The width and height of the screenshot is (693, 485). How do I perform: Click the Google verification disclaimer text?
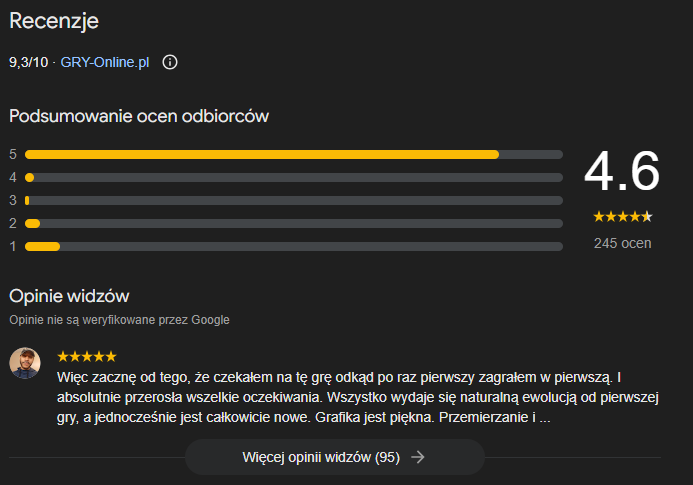pyautogui.click(x=119, y=320)
